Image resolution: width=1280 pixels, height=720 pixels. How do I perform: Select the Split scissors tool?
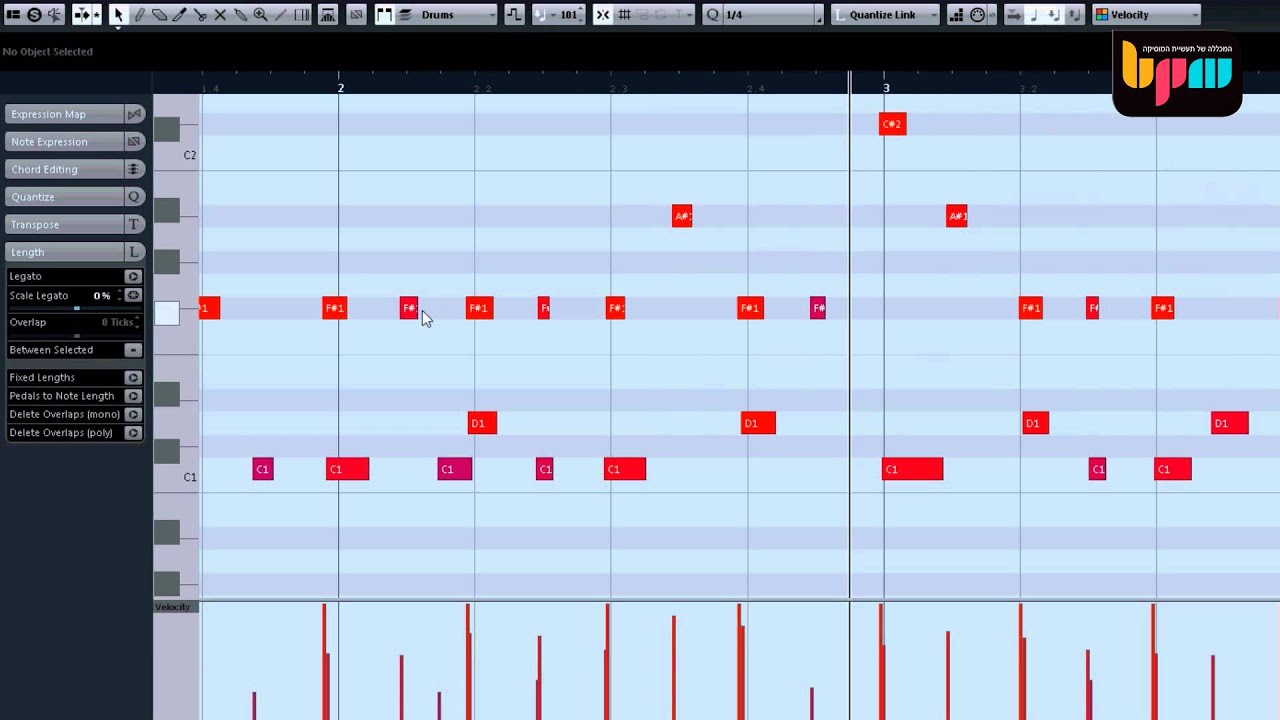pyautogui.click(x=200, y=15)
